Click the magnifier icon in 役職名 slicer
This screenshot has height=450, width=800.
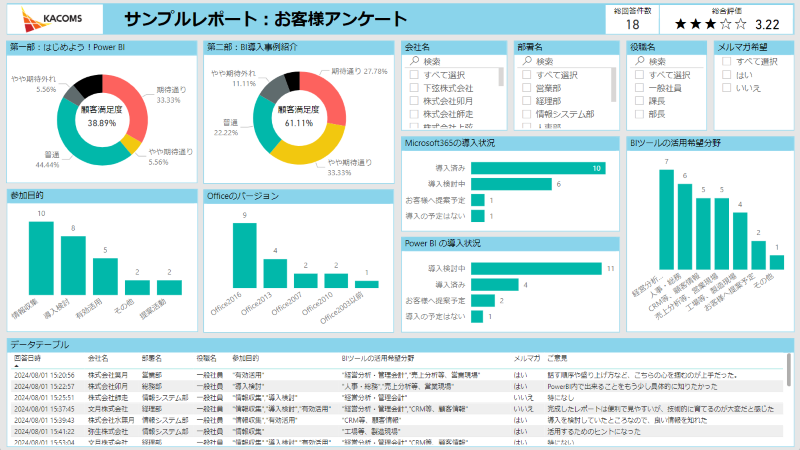point(640,61)
